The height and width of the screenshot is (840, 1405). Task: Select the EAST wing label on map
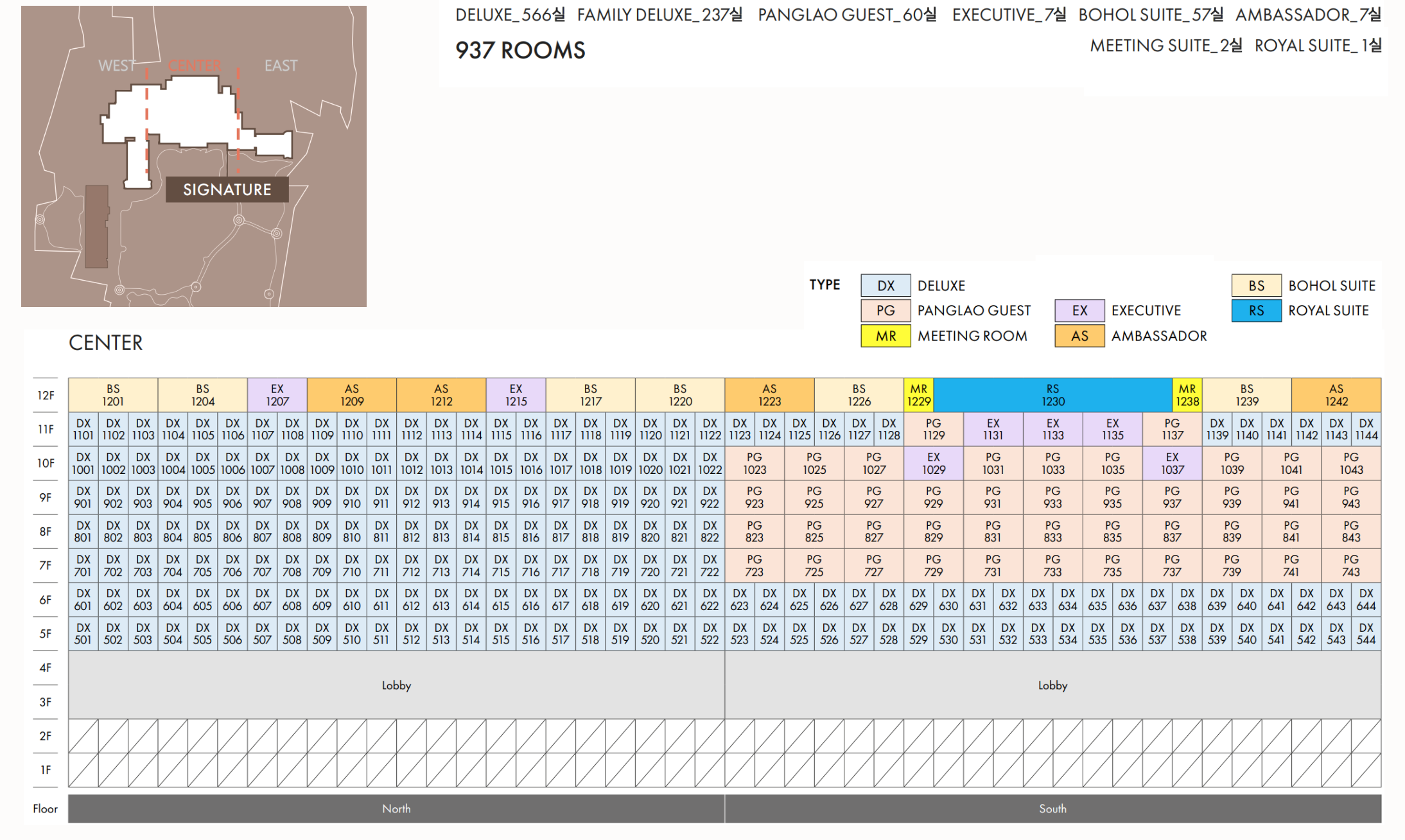point(281,66)
